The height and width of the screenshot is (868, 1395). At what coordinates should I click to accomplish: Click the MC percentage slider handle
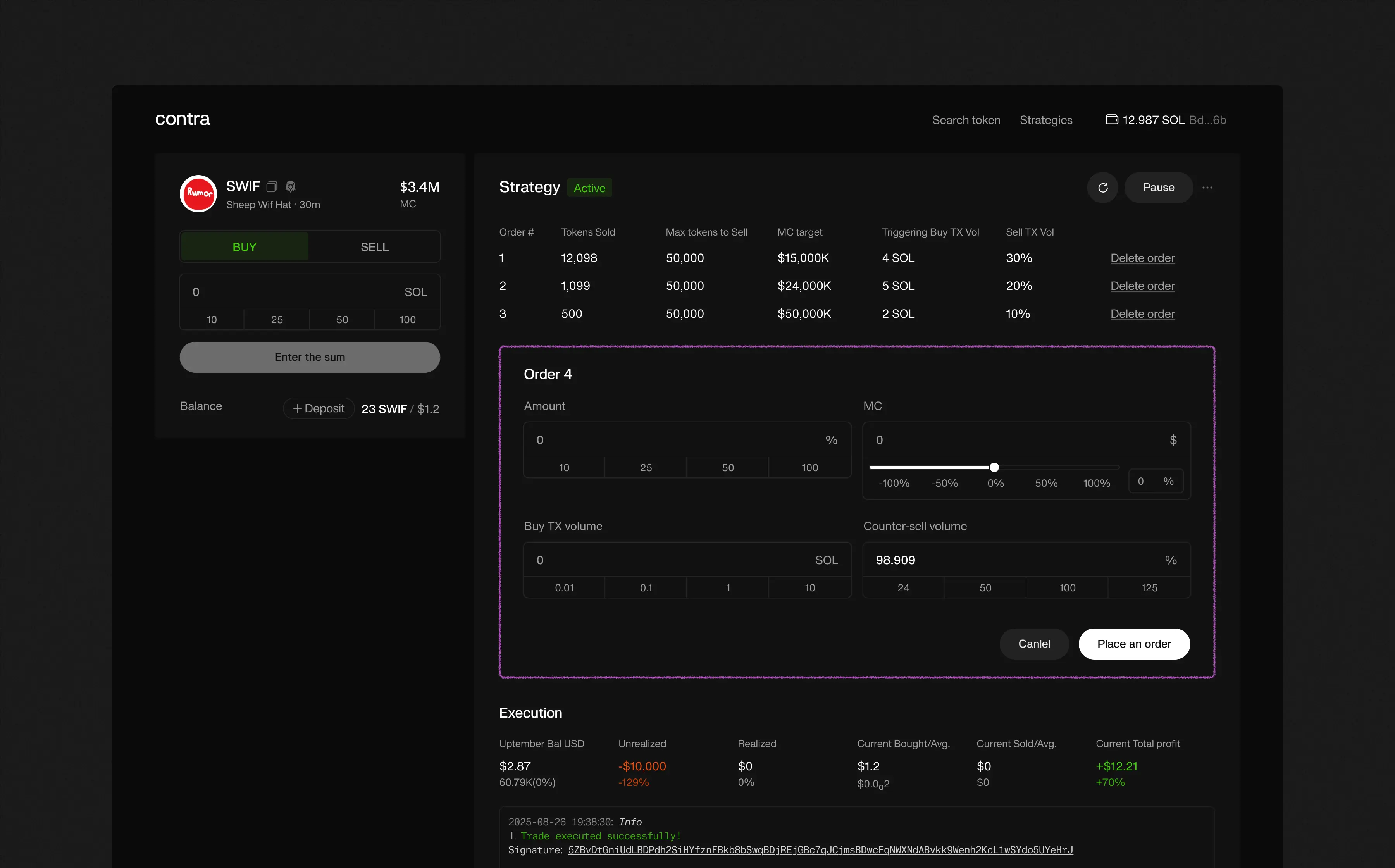994,467
